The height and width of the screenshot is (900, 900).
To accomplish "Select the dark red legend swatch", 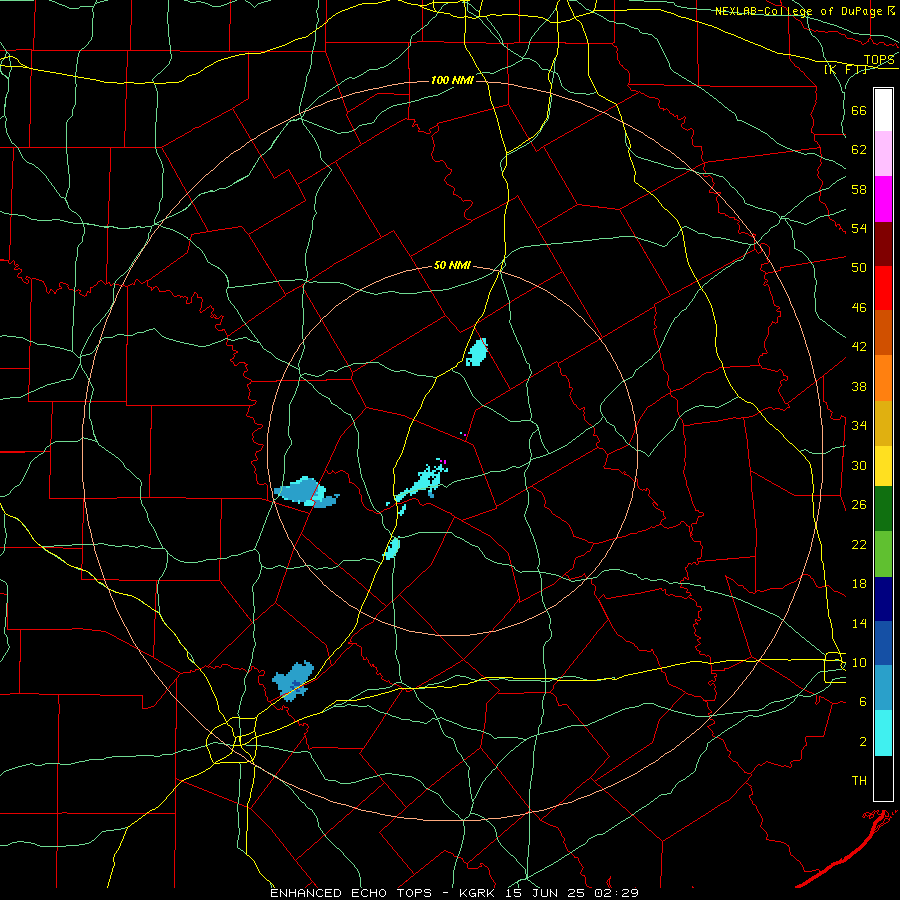I will (x=883, y=243).
